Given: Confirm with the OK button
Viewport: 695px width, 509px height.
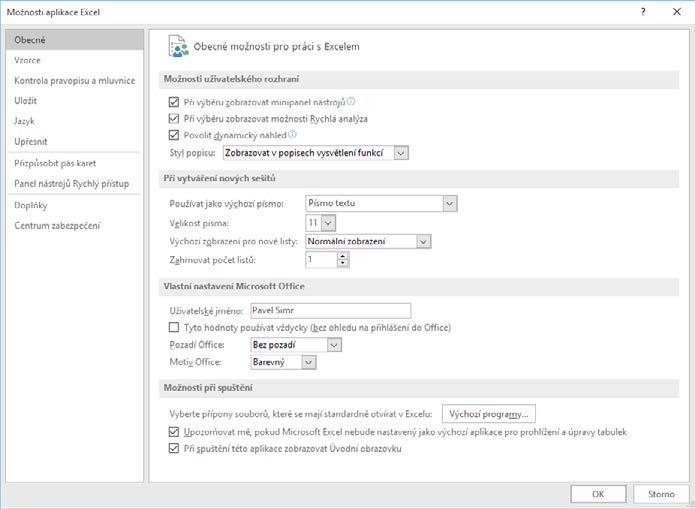Looking at the screenshot, I should (598, 494).
